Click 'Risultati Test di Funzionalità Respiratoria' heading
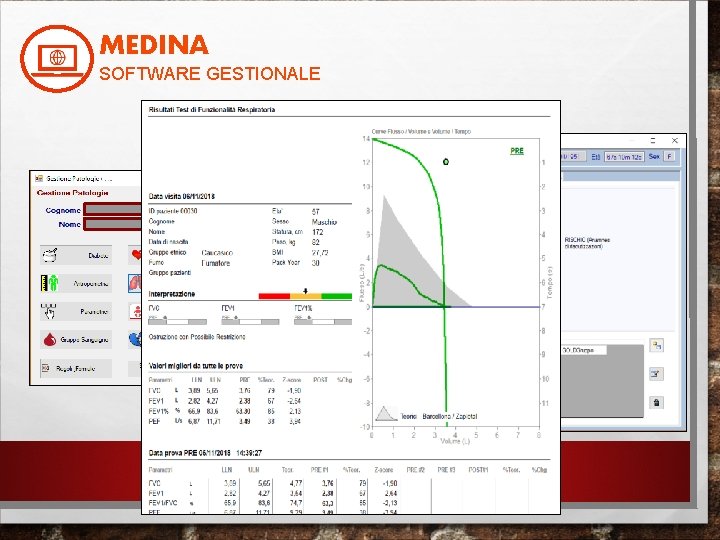Image resolution: width=720 pixels, height=540 pixels. coord(212,110)
